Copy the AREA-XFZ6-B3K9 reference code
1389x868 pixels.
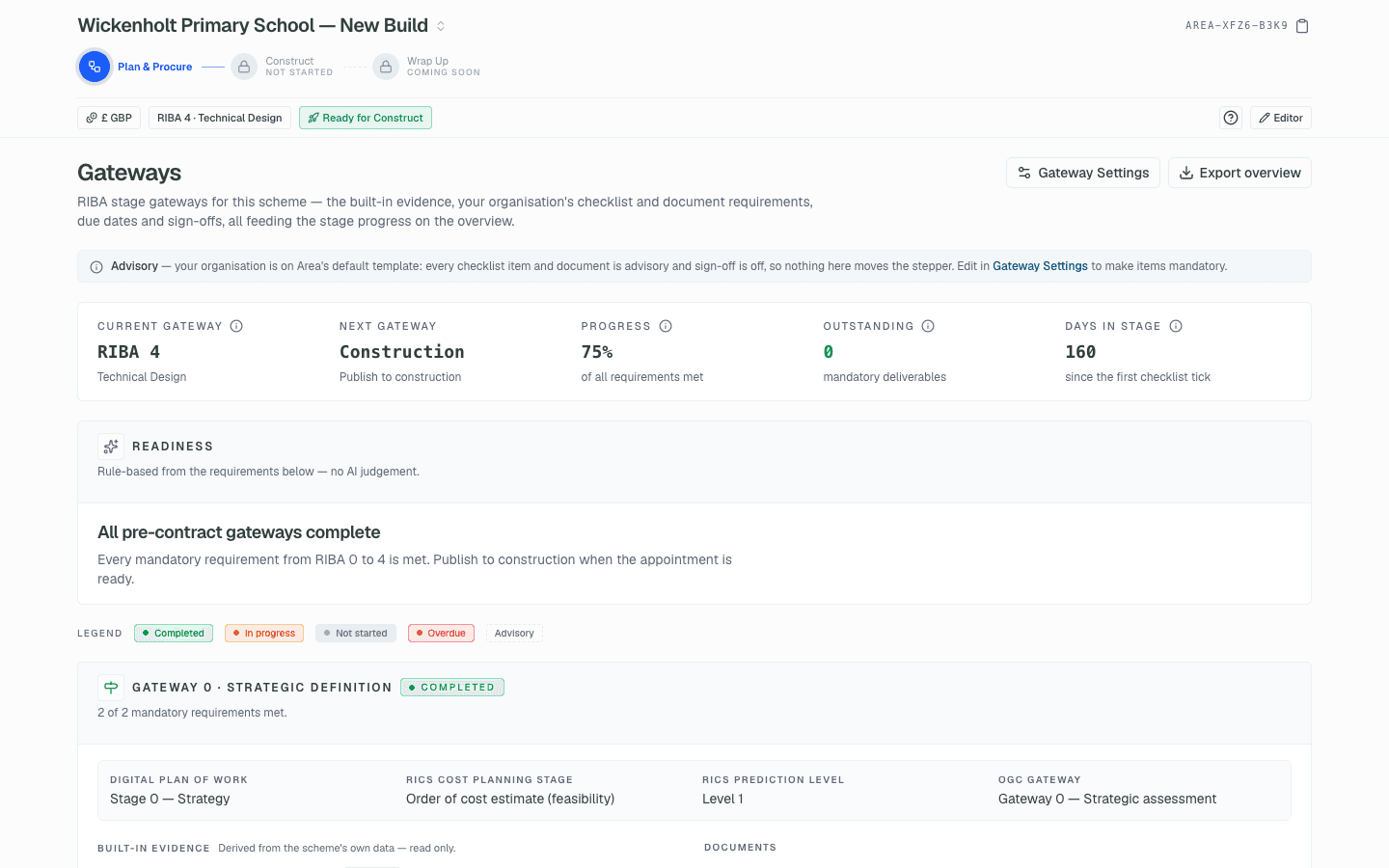pos(1302,26)
